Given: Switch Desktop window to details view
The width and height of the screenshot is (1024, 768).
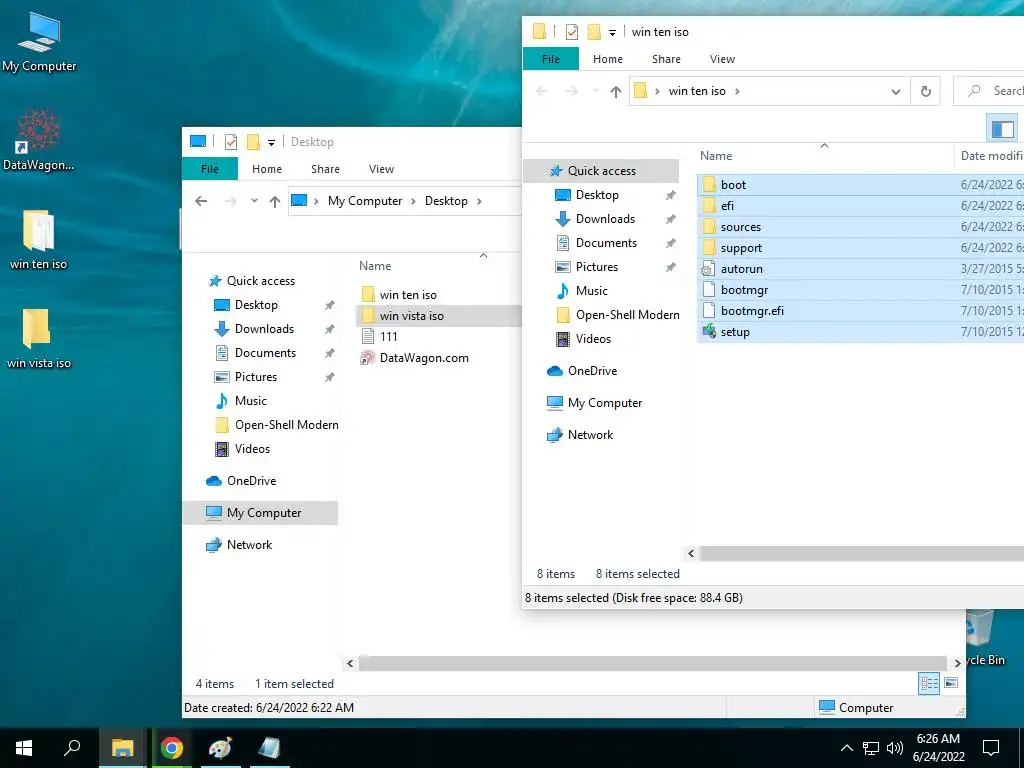Looking at the screenshot, I should (929, 683).
